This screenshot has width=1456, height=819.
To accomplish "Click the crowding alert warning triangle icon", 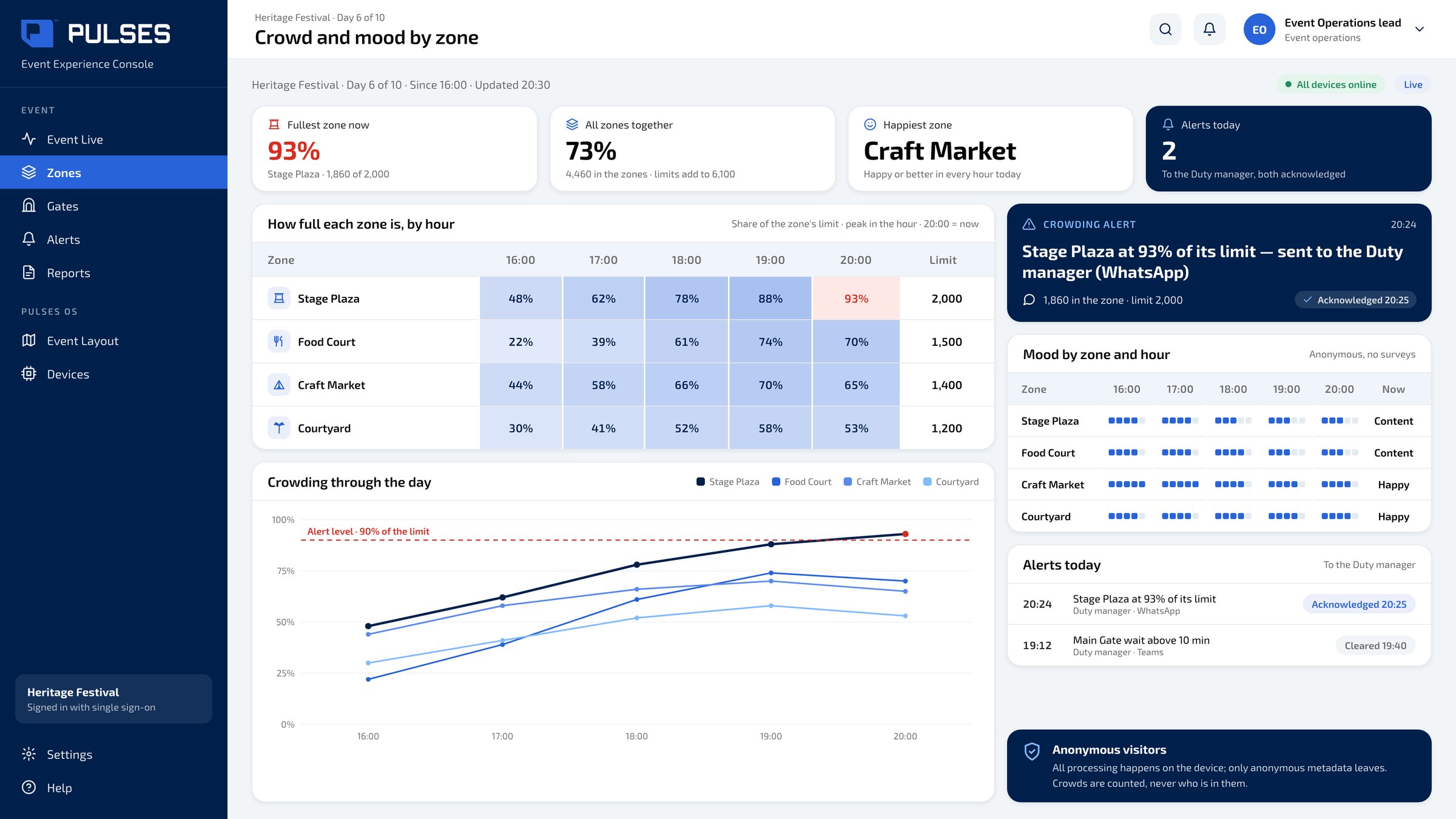I will (1029, 224).
